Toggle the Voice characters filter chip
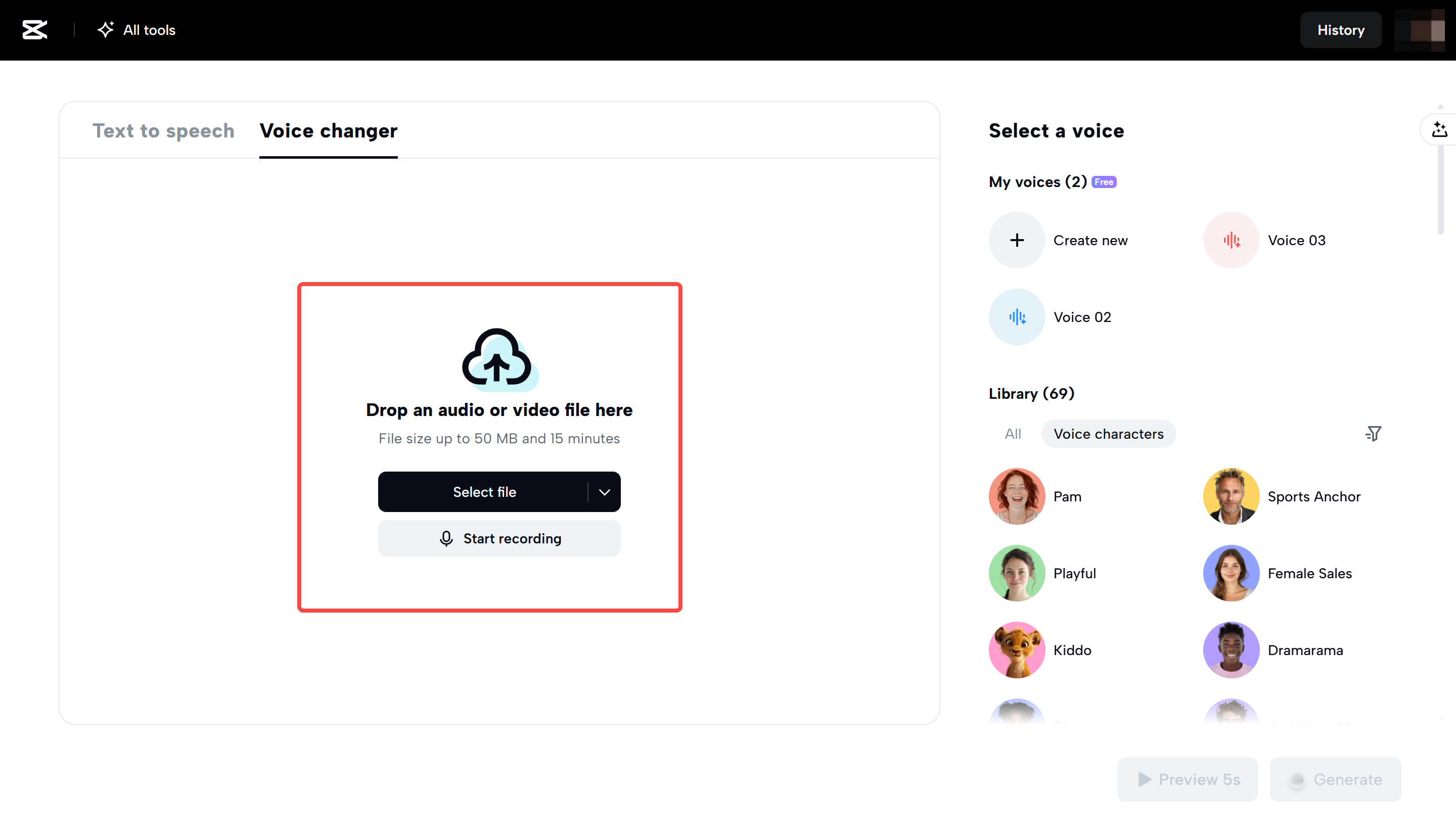The image size is (1456, 834). pos(1108,434)
